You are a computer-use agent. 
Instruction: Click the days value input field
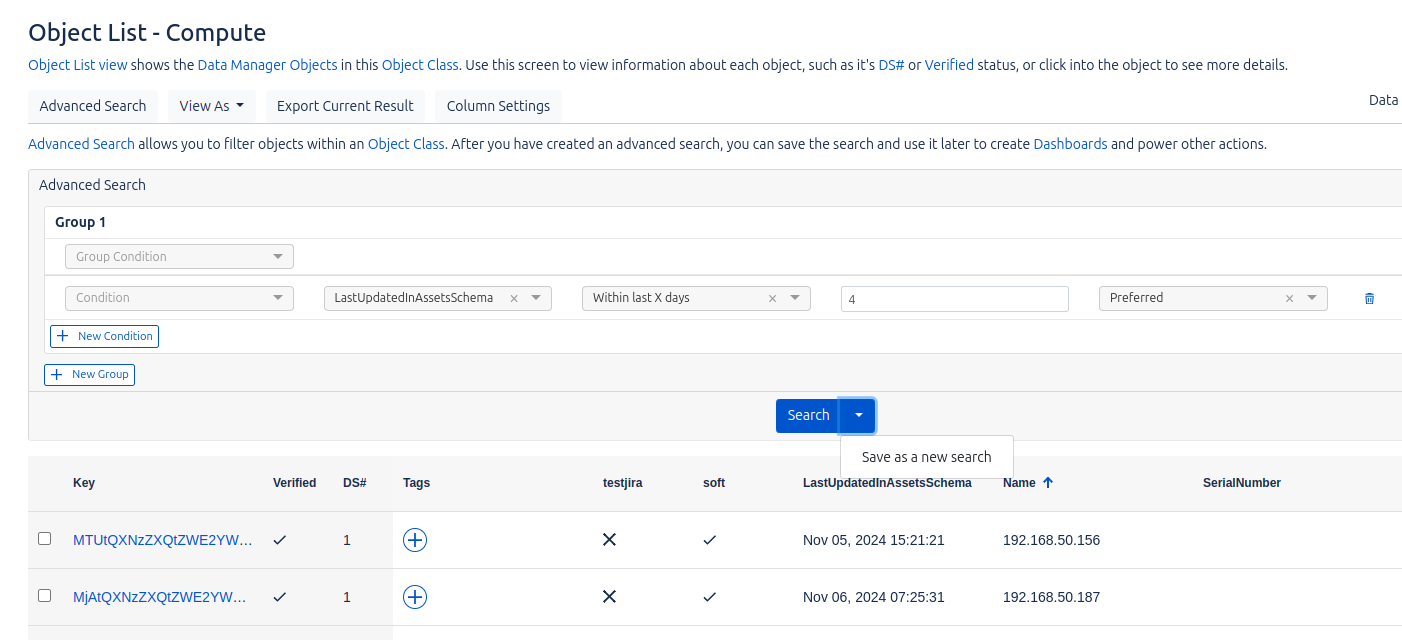[x=954, y=299]
